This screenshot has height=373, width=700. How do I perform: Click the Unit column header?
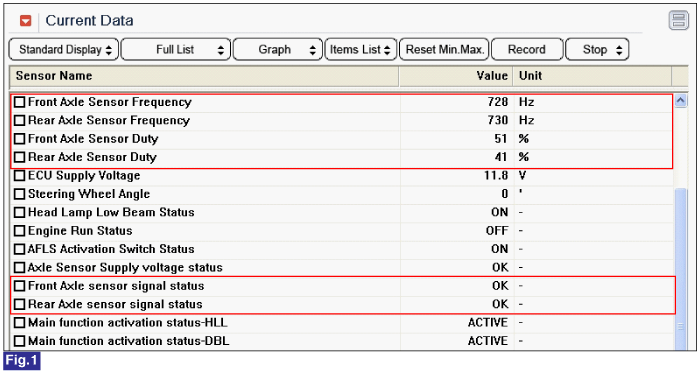592,76
